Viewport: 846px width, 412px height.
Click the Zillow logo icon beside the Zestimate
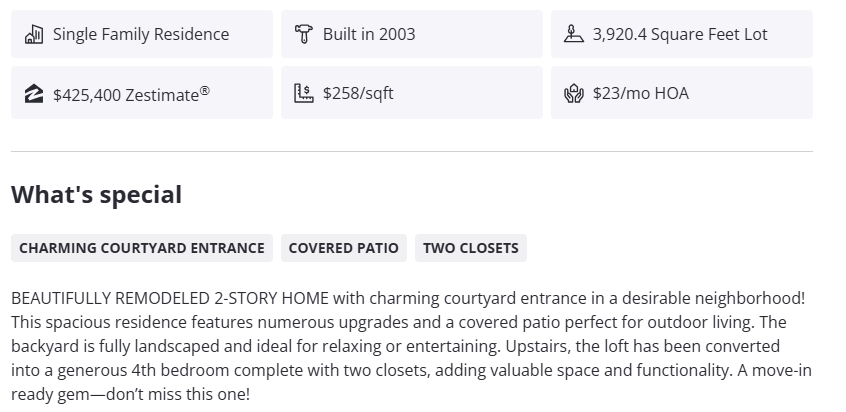(x=34, y=94)
